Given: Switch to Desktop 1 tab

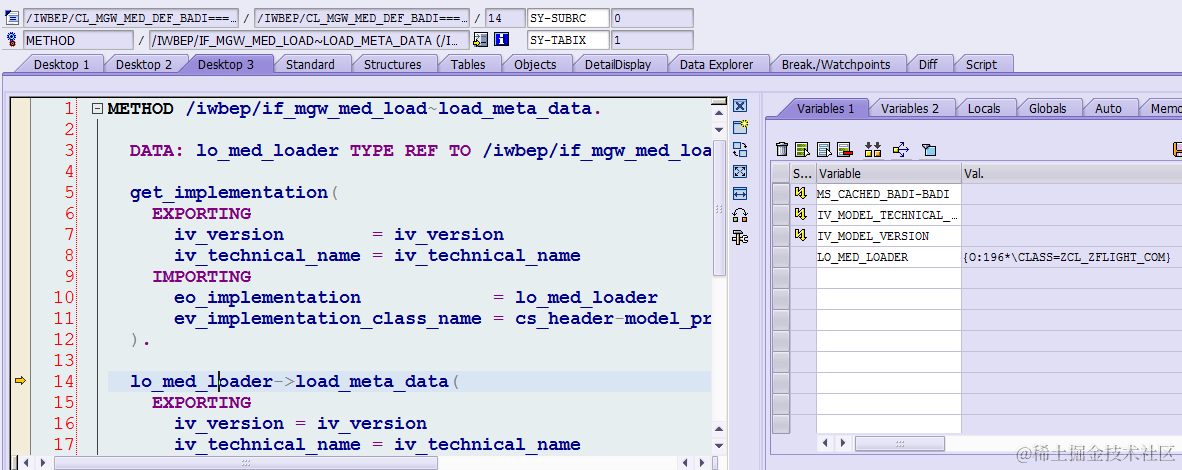Looking at the screenshot, I should (62, 65).
